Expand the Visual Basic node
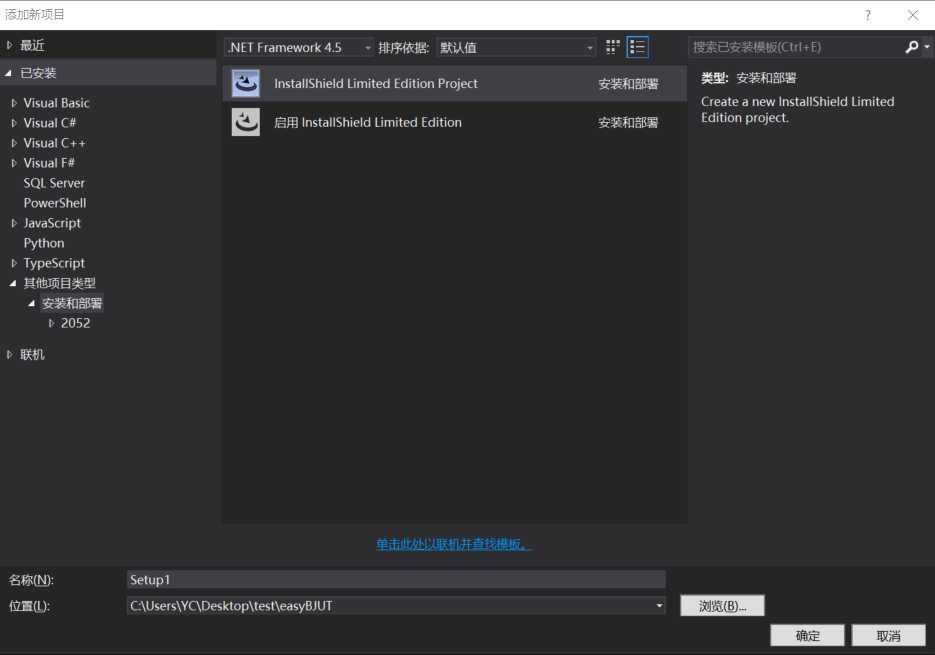This screenshot has width=935, height=655. 14,103
